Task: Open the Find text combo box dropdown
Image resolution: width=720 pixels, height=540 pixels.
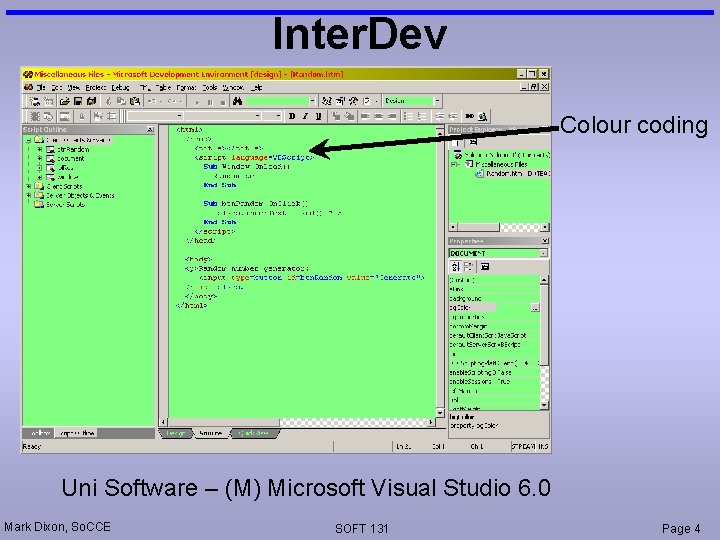Action: (312, 101)
